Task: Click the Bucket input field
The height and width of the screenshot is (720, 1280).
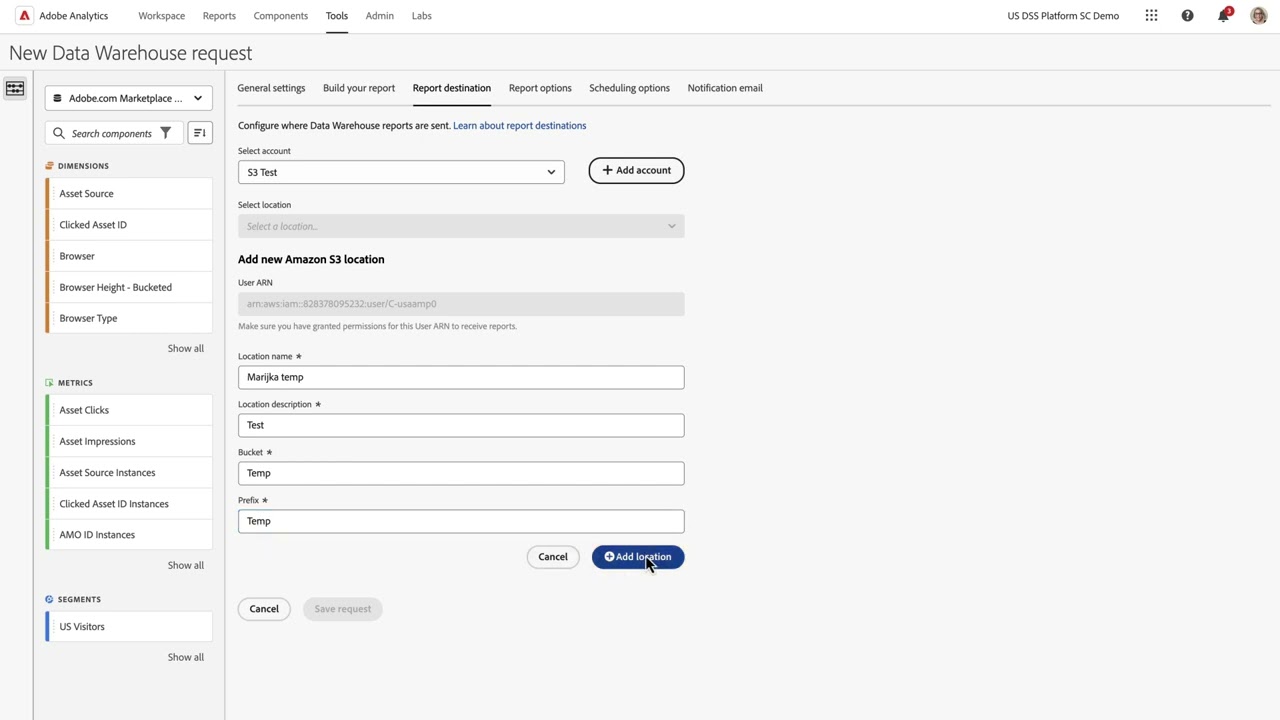Action: (x=461, y=473)
